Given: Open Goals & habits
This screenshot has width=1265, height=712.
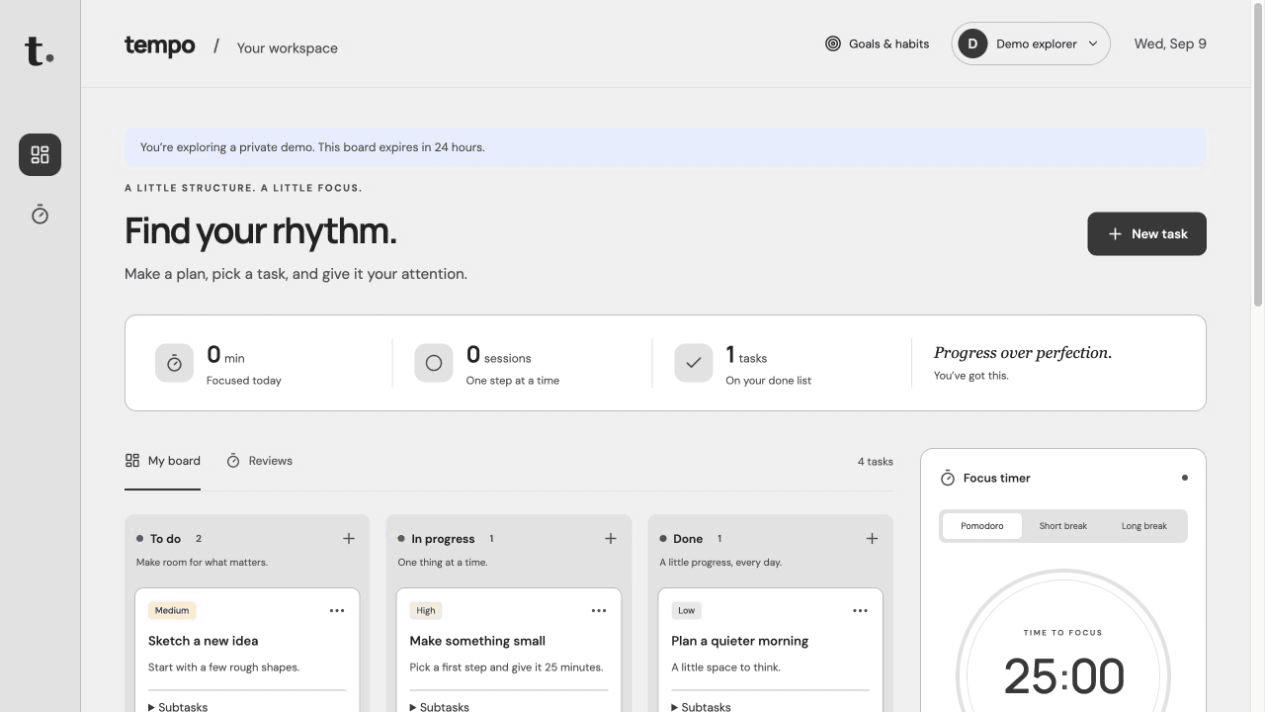Looking at the screenshot, I should click(x=877, y=44).
